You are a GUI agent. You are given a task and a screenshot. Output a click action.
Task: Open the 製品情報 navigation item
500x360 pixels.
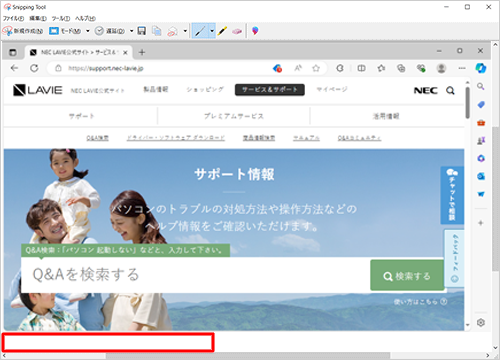(156, 89)
